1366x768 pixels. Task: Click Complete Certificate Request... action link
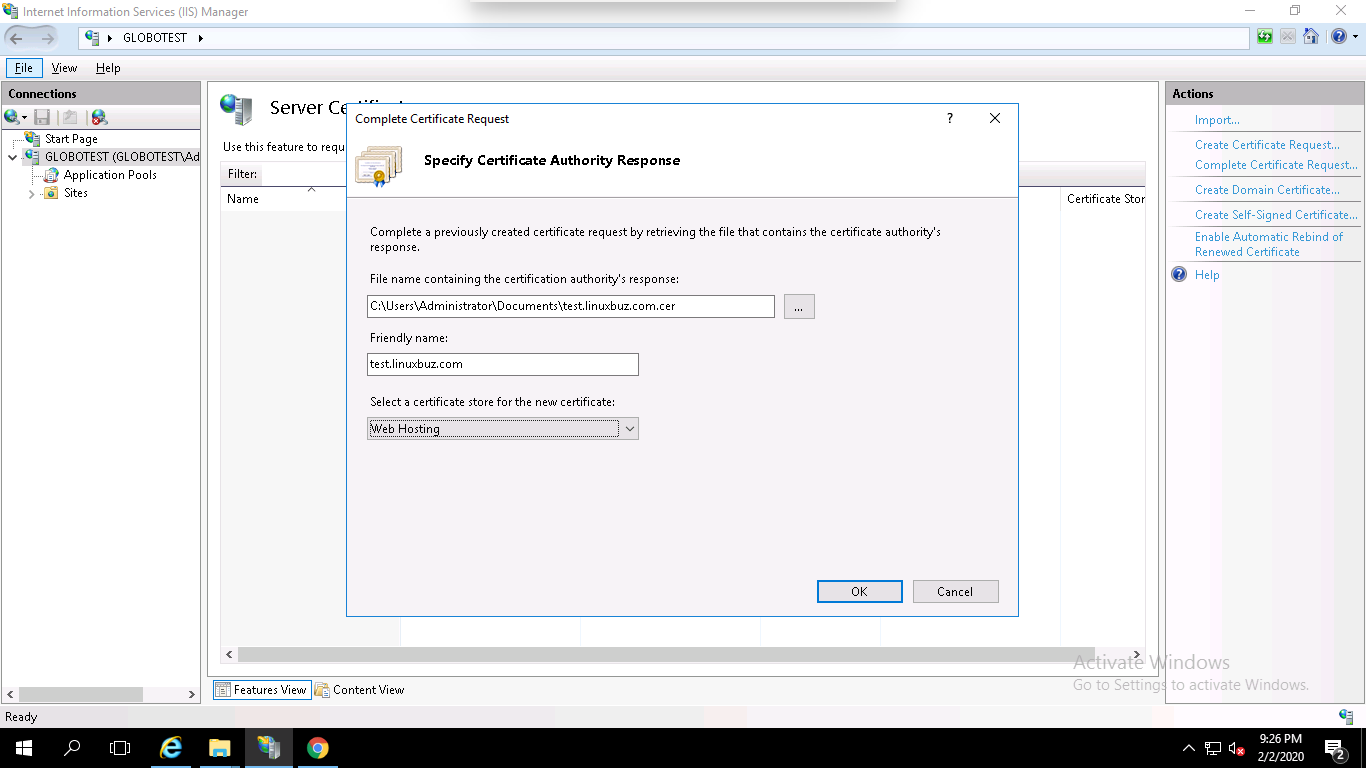pyautogui.click(x=1276, y=165)
